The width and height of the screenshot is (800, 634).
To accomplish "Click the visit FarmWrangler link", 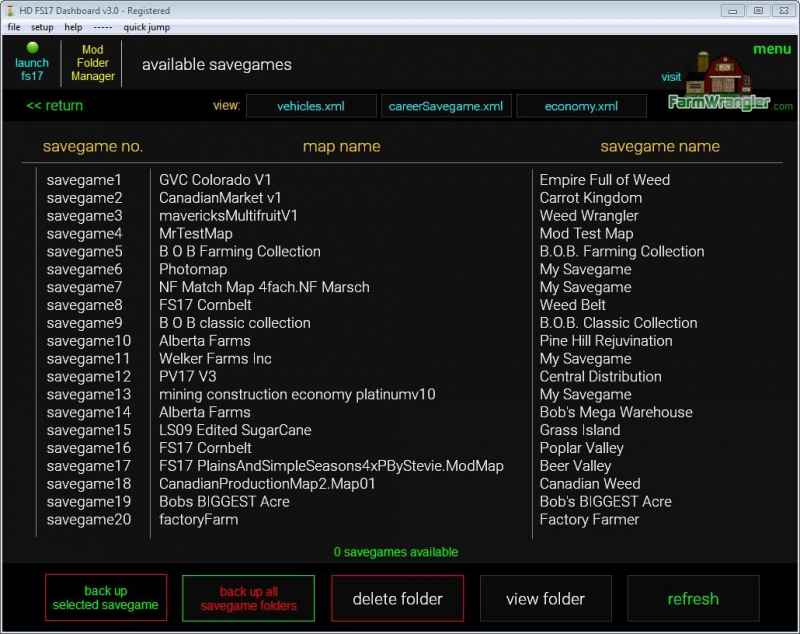I will 671,77.
